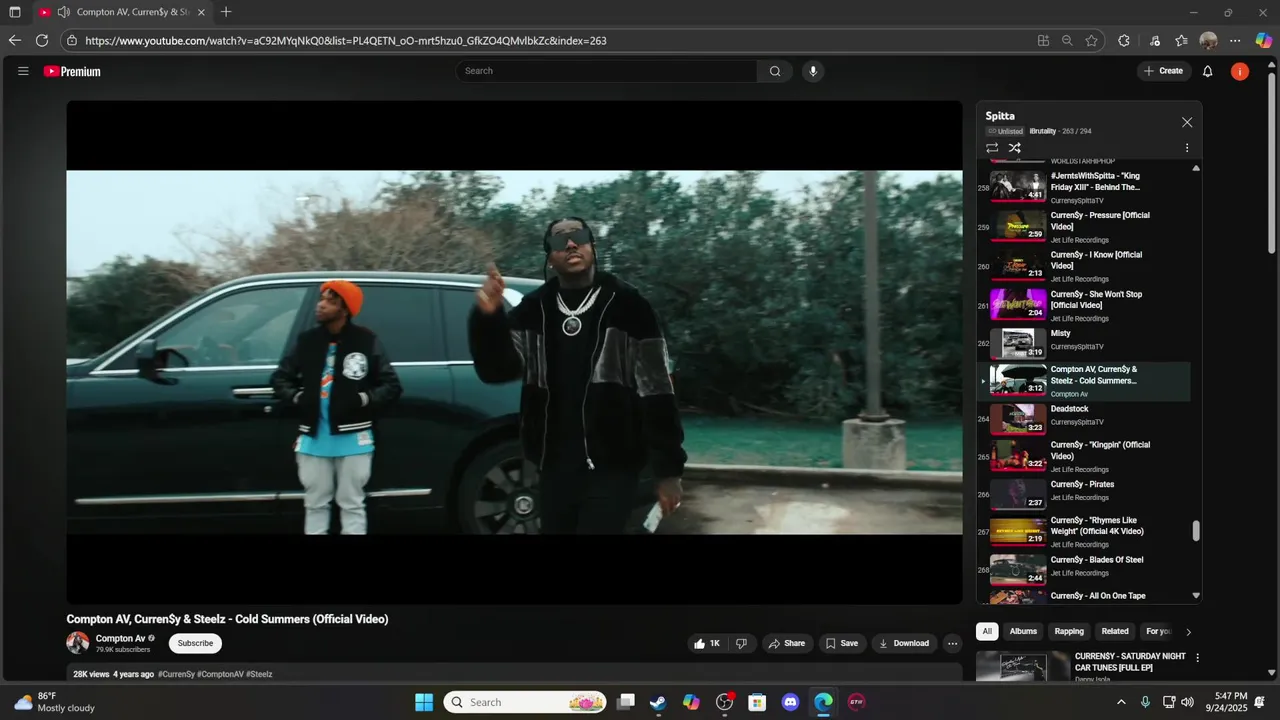Select the Albums filter chip
Screen dimensions: 1280x720
point(1023,632)
